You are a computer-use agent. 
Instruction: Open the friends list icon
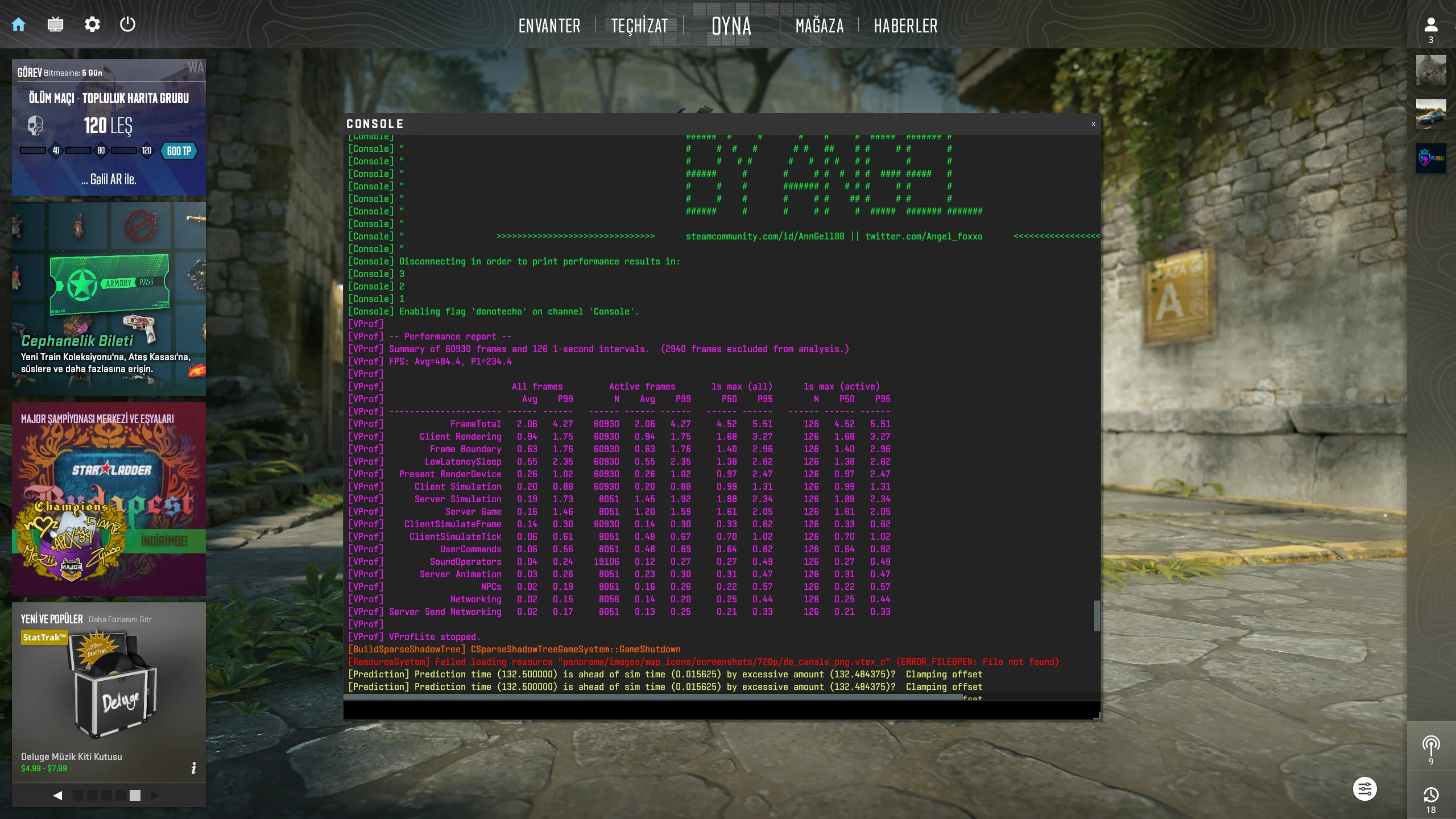(x=1430, y=24)
